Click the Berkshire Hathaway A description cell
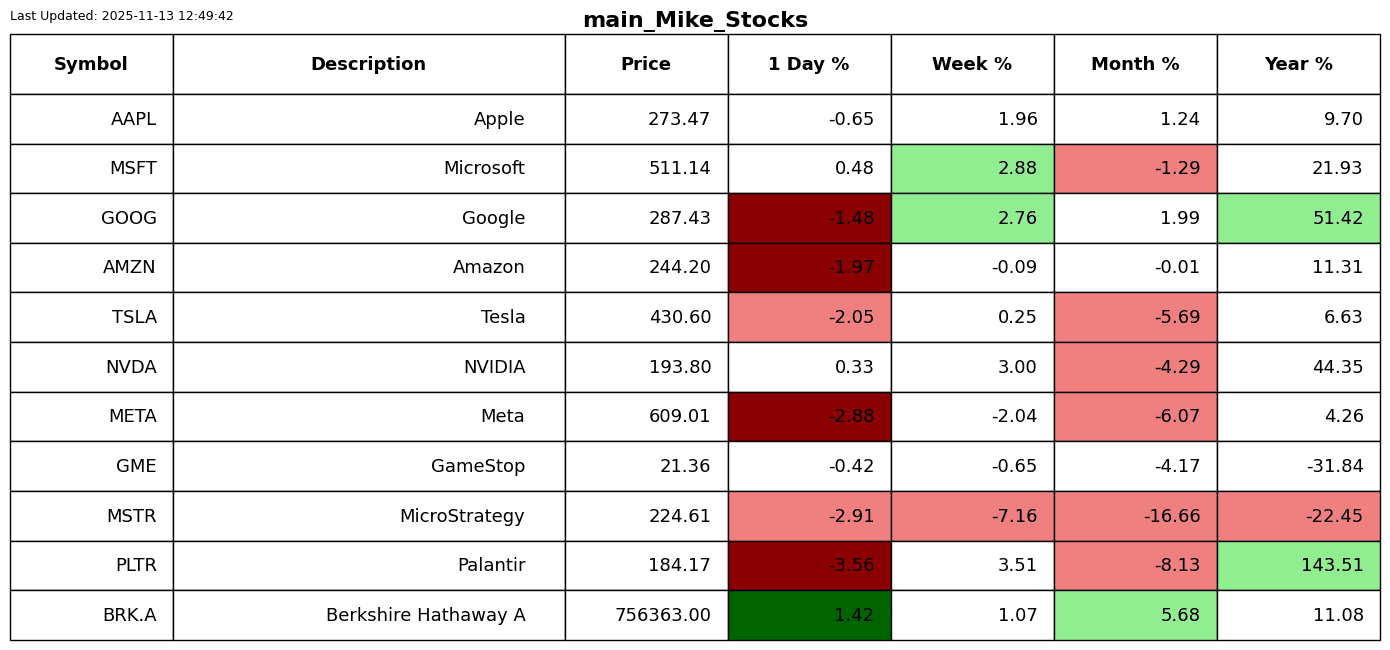 click(368, 615)
